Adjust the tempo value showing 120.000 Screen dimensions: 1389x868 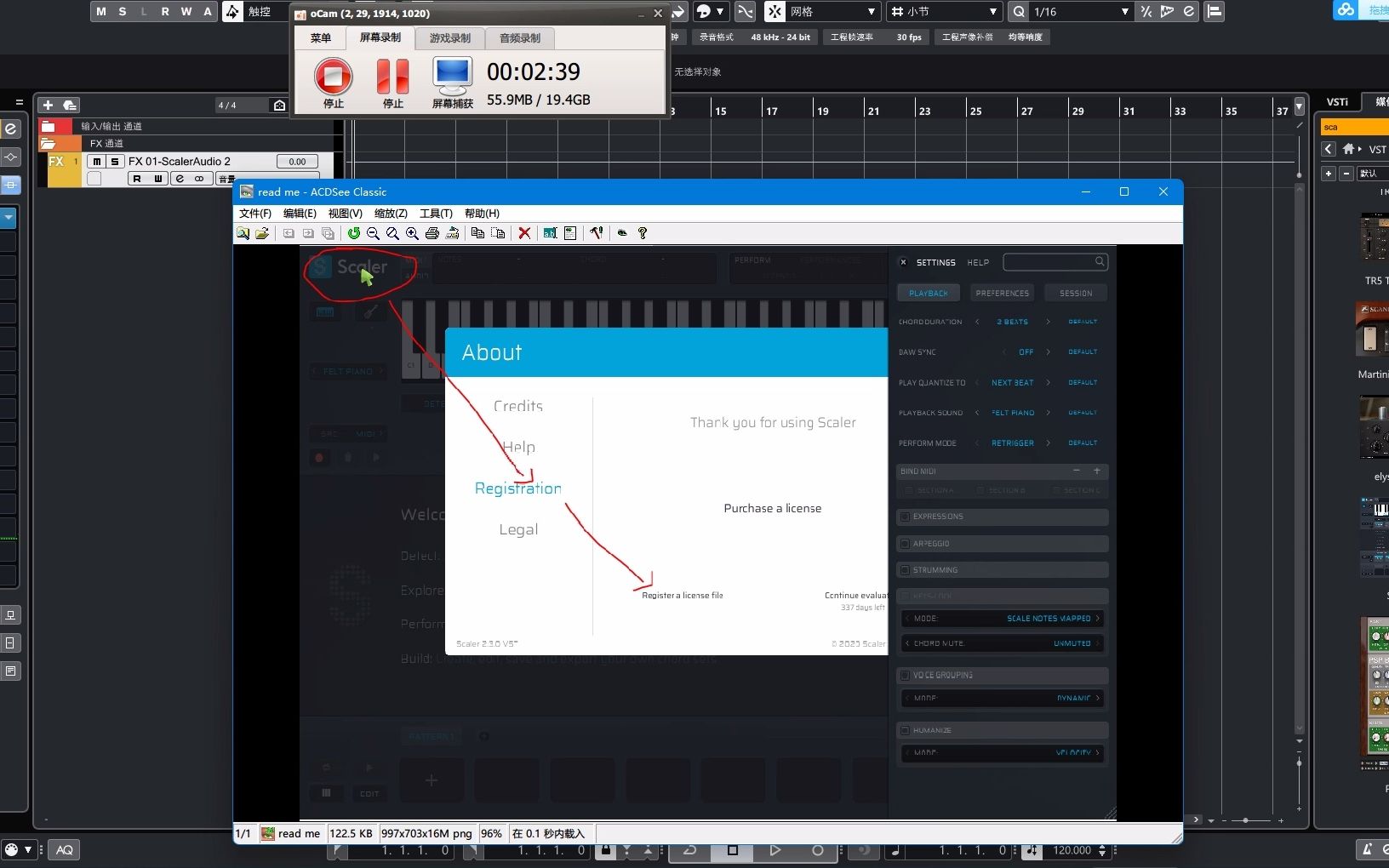click(1072, 850)
